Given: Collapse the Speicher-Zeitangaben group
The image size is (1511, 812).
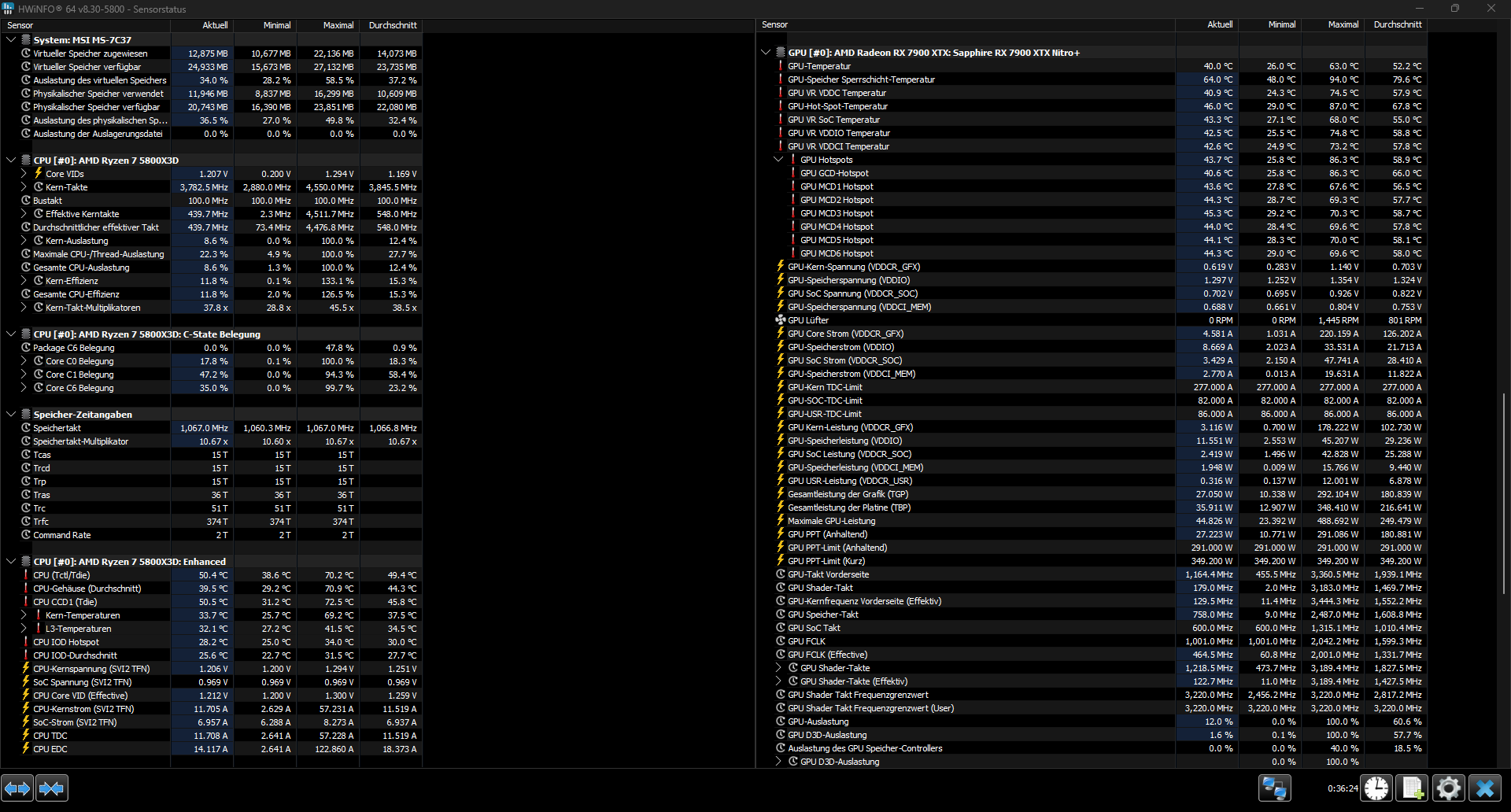Looking at the screenshot, I should point(11,415).
